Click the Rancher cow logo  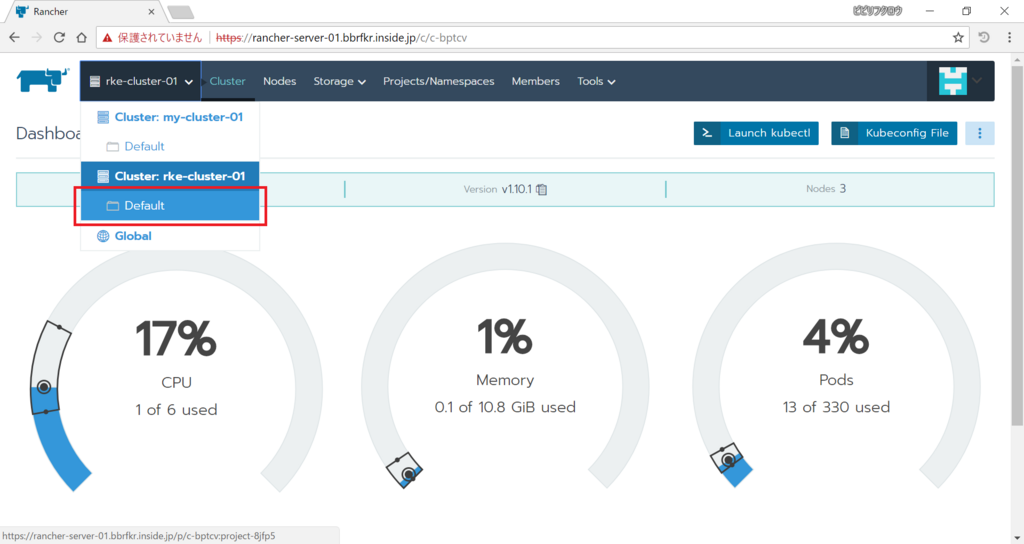[42, 80]
